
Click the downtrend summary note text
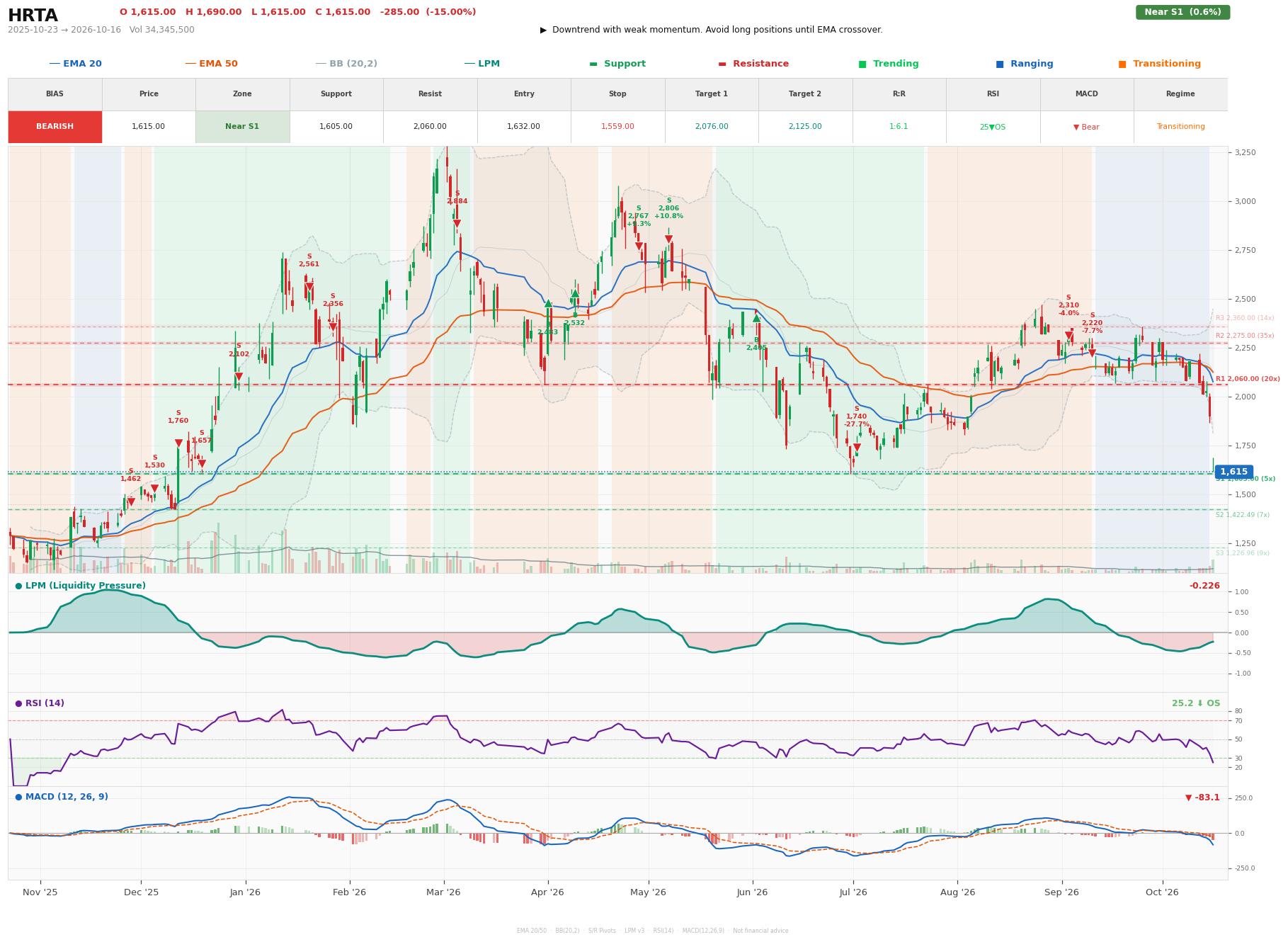tap(711, 30)
